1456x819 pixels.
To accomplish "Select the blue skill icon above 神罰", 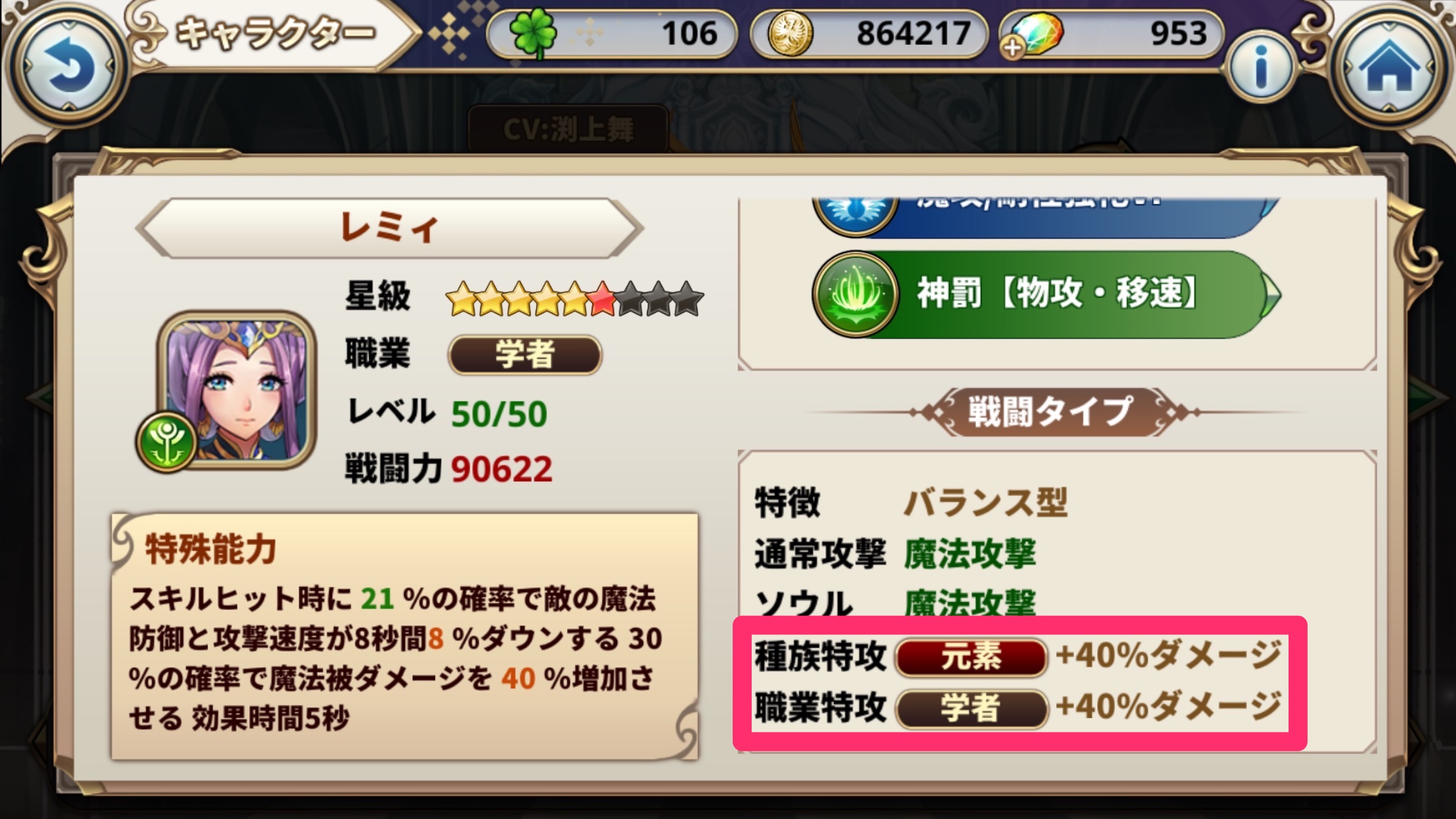I will (855, 212).
